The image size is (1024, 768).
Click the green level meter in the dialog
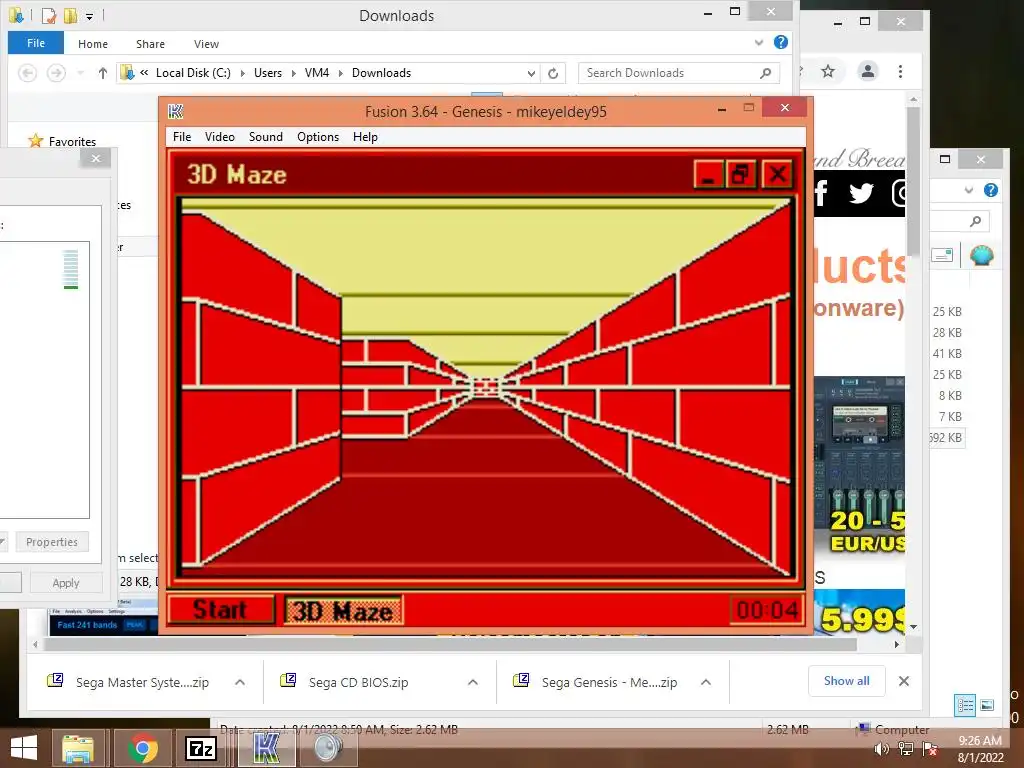click(71, 269)
